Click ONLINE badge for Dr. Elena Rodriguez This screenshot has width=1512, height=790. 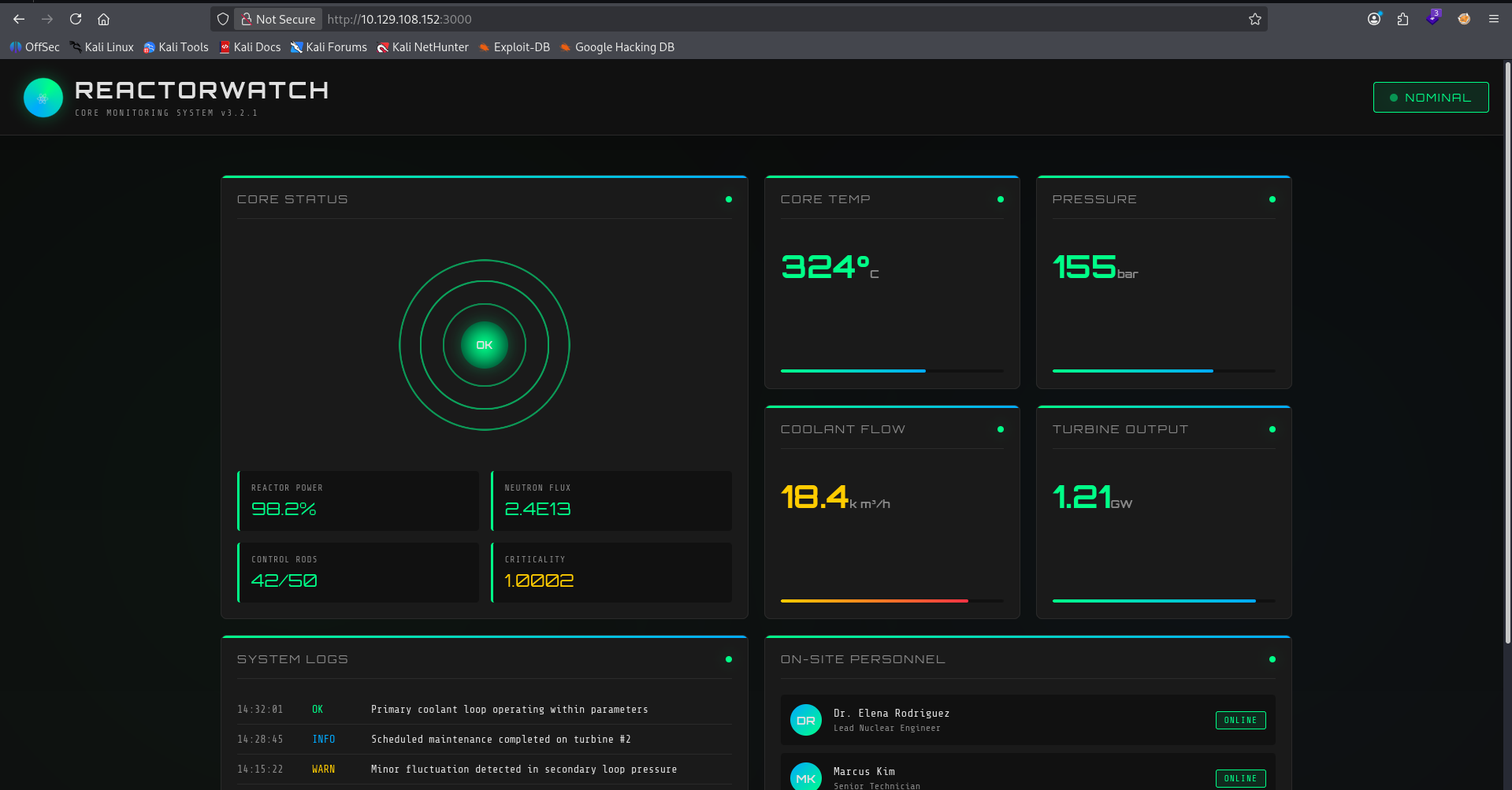coord(1240,720)
